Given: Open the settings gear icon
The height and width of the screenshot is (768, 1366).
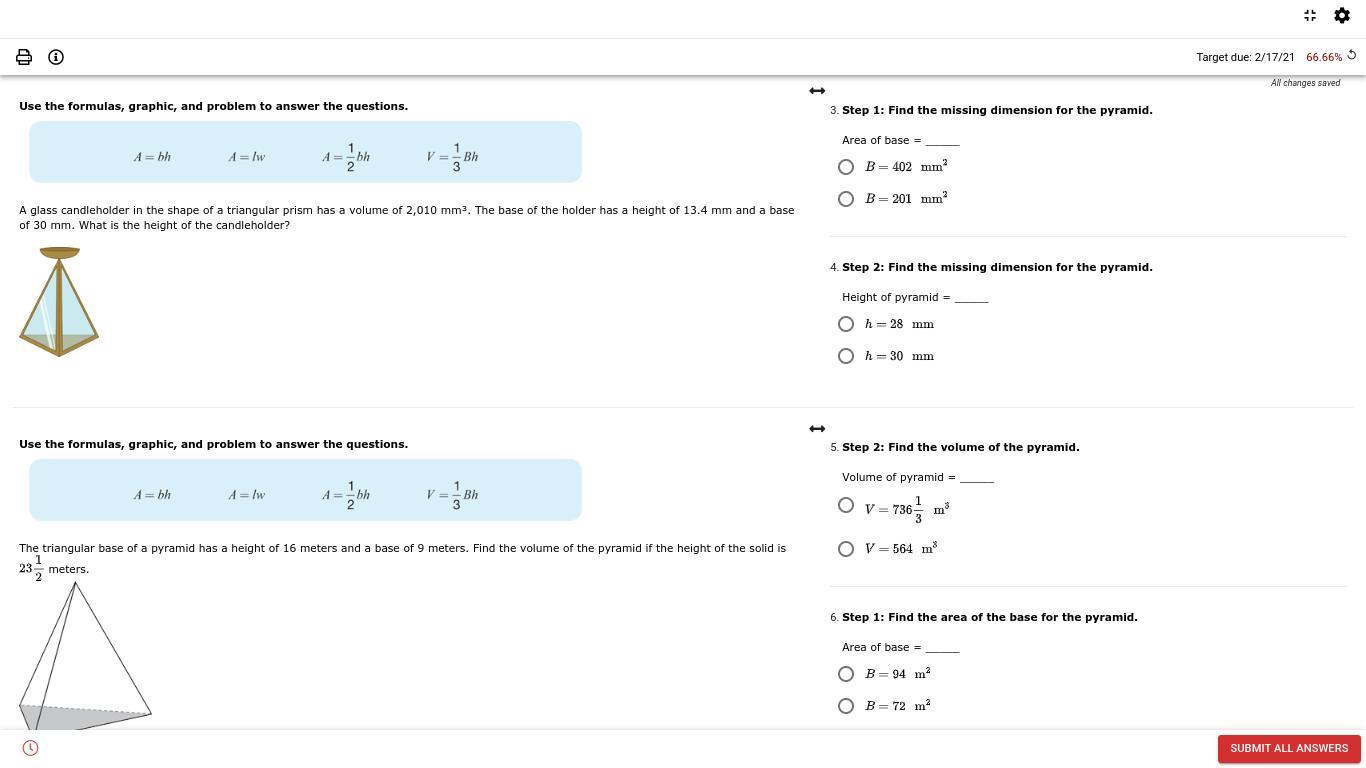Looking at the screenshot, I should 1342,15.
